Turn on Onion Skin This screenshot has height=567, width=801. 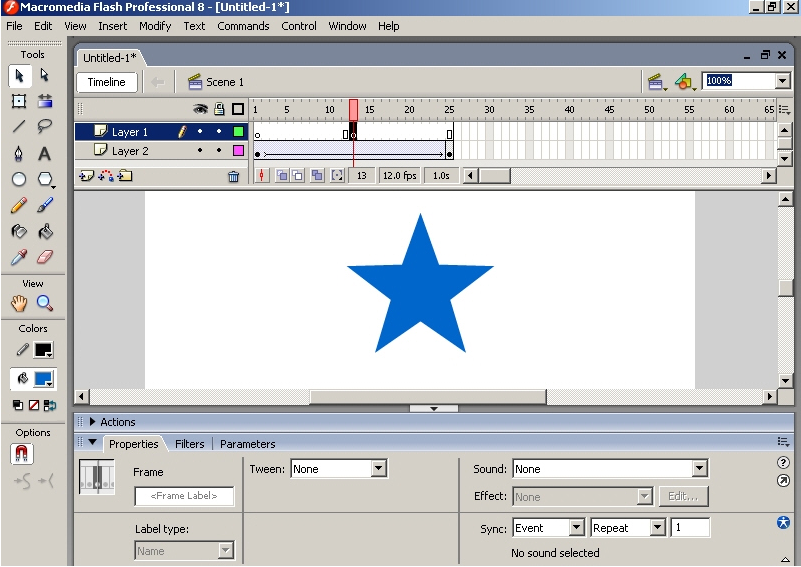click(x=282, y=176)
